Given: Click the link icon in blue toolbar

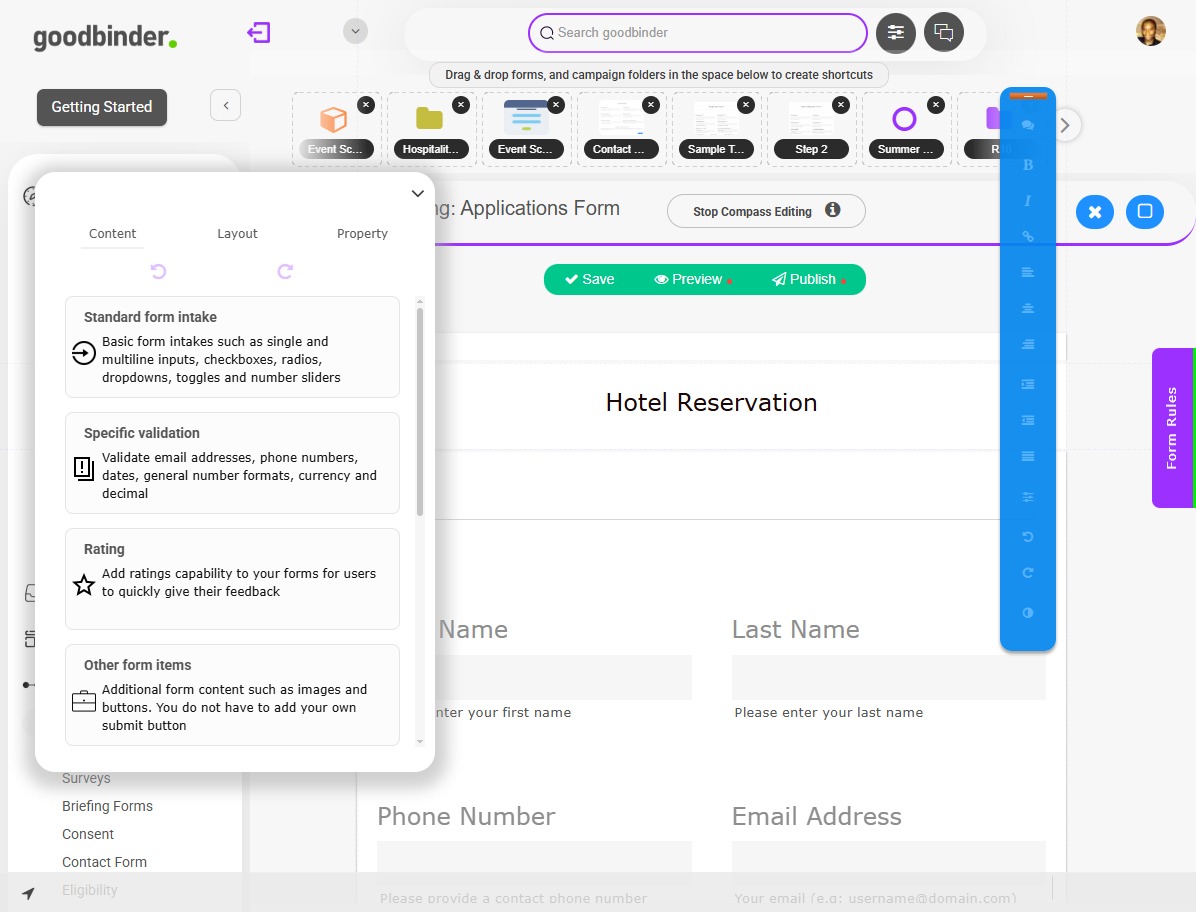Looking at the screenshot, I should (x=1028, y=237).
